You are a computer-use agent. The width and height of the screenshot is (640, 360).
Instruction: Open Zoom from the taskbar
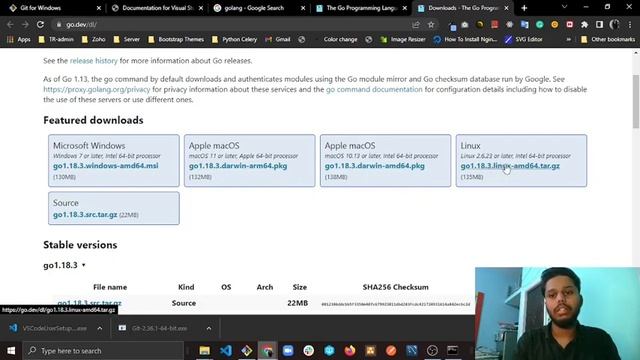(x=288, y=351)
